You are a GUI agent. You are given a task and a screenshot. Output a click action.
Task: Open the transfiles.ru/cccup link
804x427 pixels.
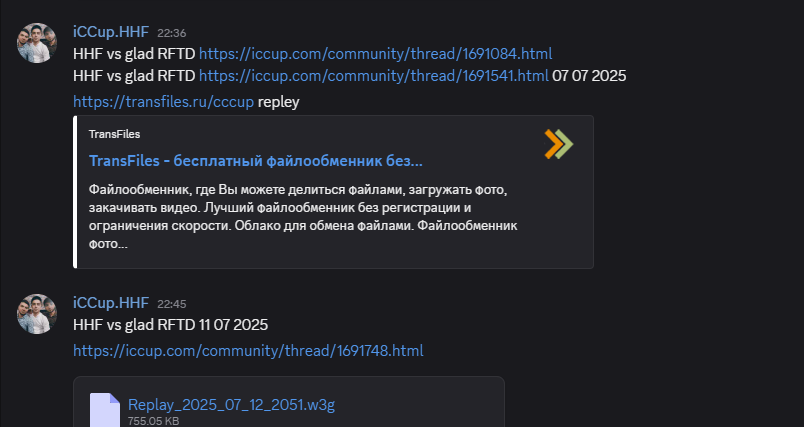[x=164, y=102]
